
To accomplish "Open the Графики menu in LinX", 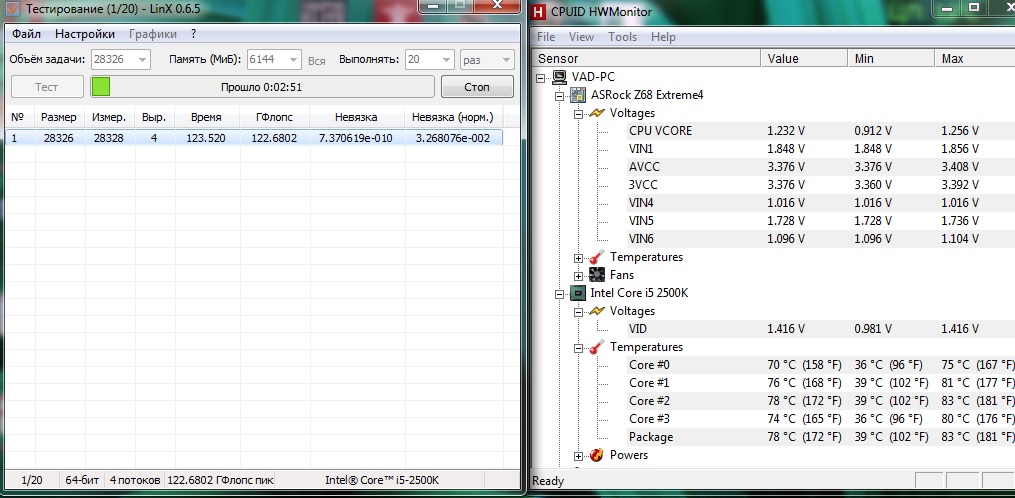I will coord(153,34).
